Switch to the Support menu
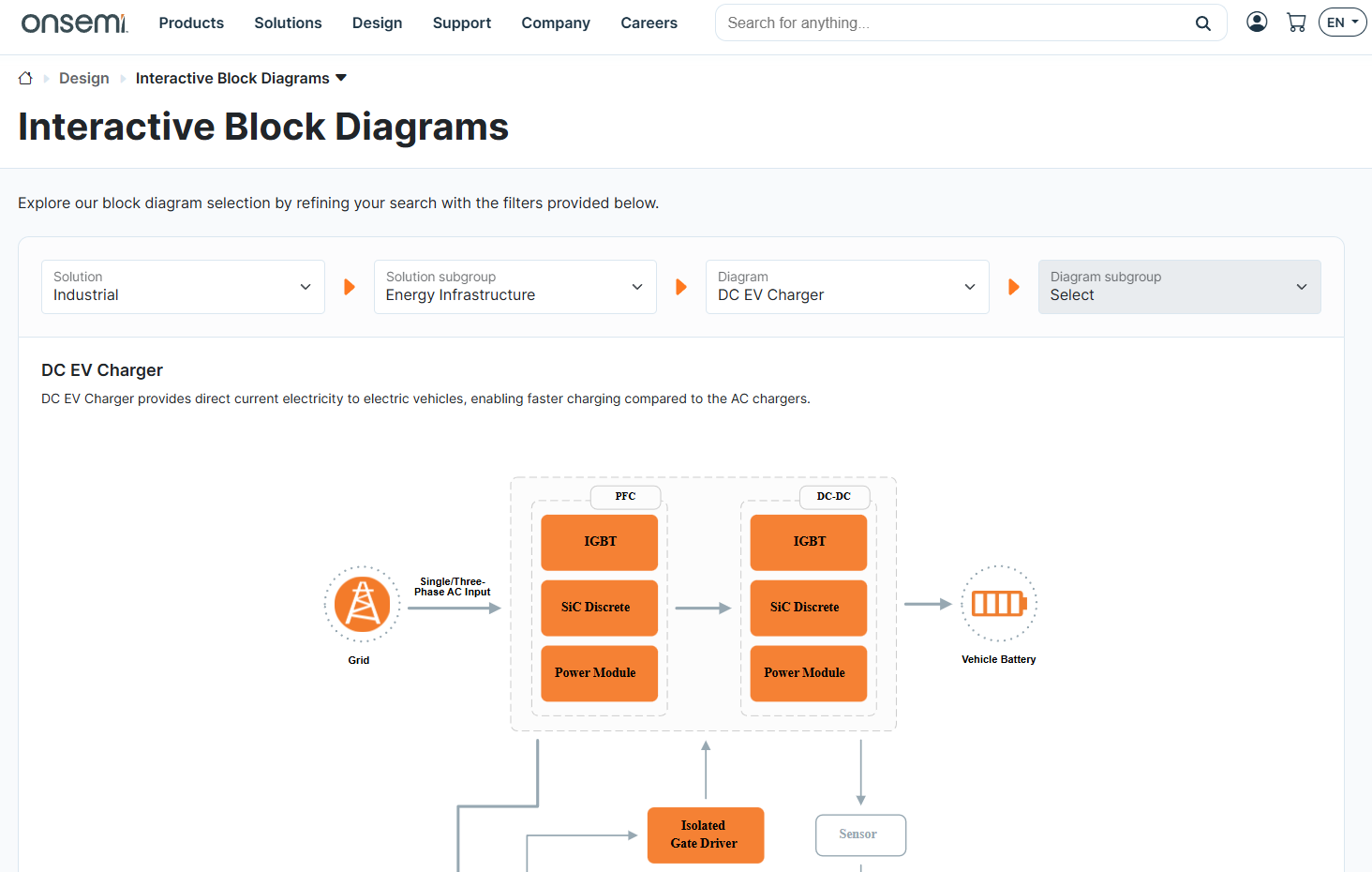The height and width of the screenshot is (872, 1372). coord(462,23)
